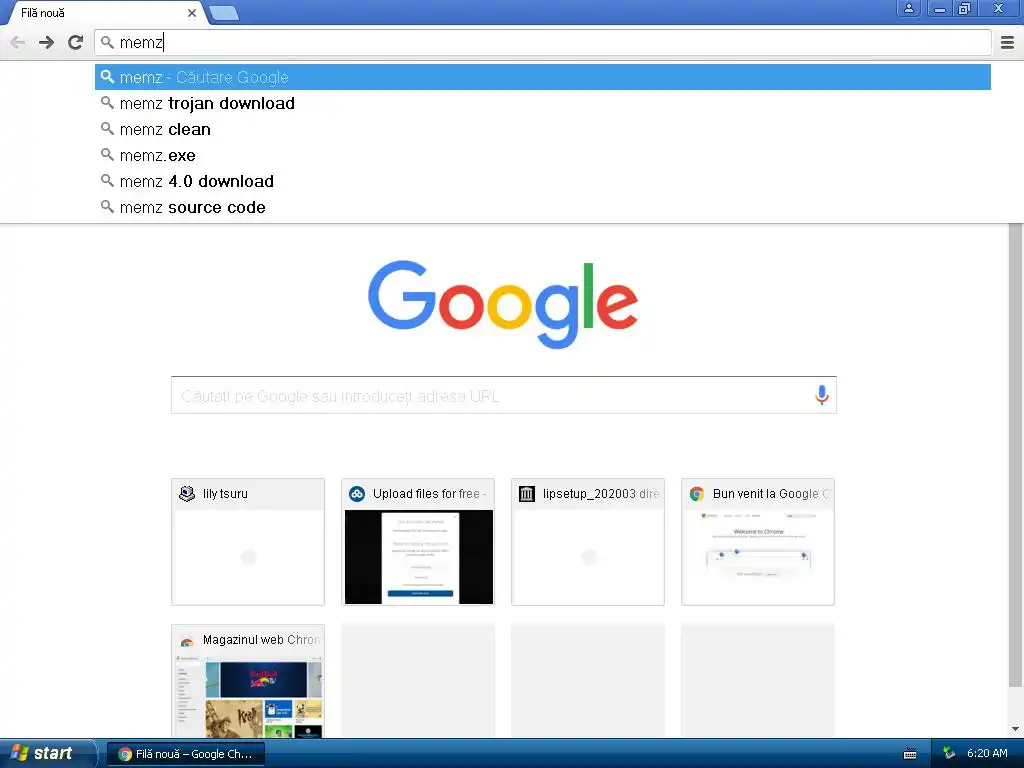Close the Filă nouă tab
Image resolution: width=1024 pixels, height=768 pixels.
point(191,13)
